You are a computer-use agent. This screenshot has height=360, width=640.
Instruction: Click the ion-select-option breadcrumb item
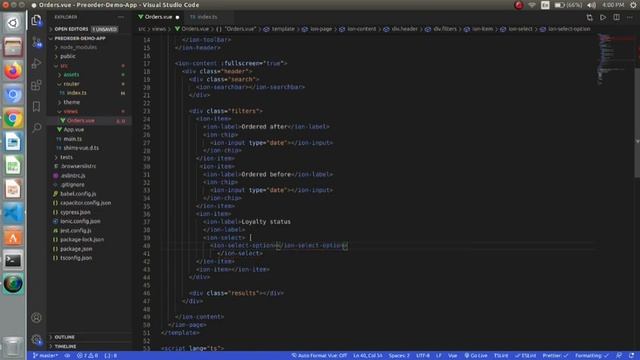point(566,29)
